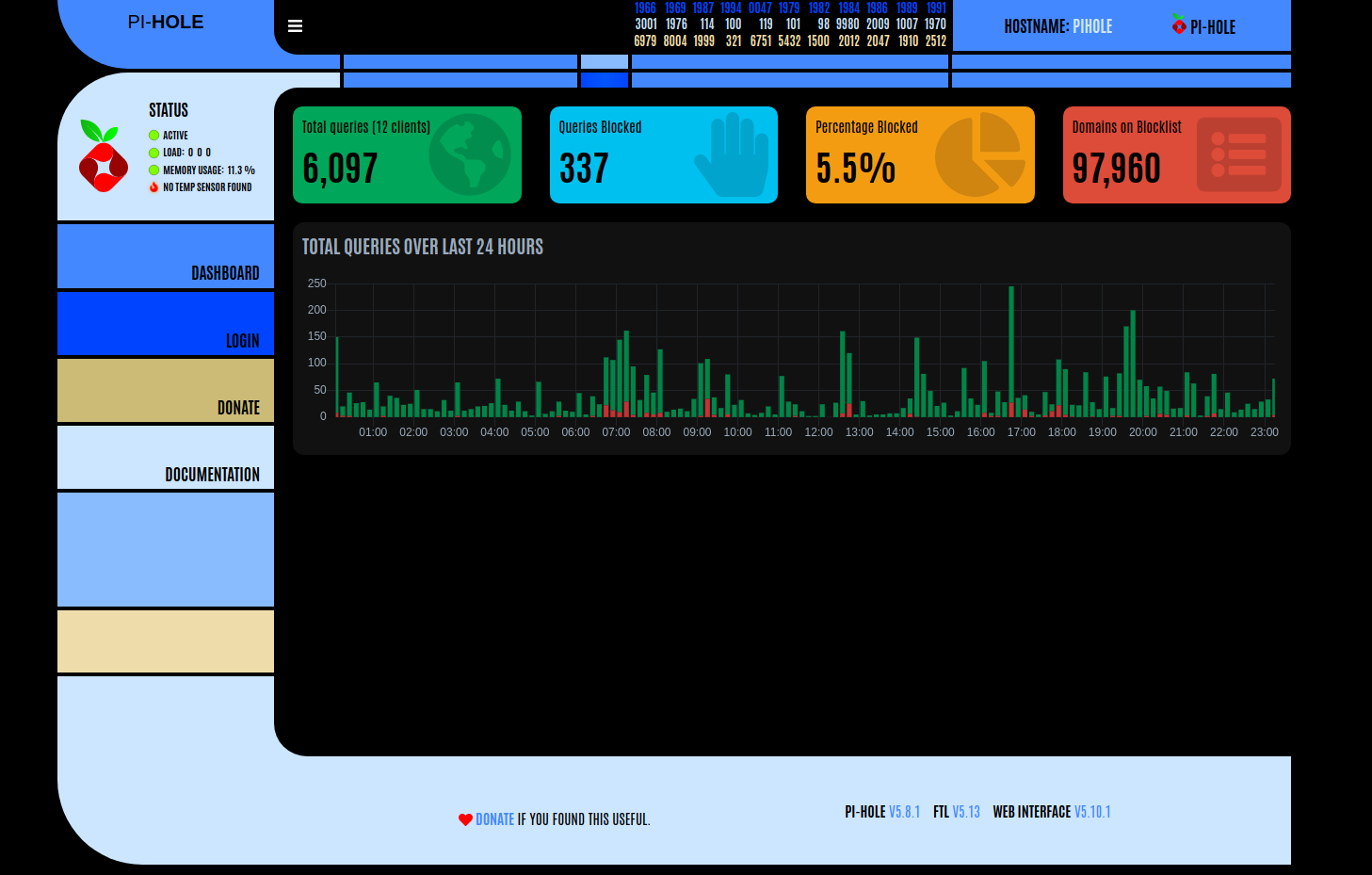Screen dimensions: 1372x875
Task: Click the 12:00 label on chart axis
Action: coord(818,432)
